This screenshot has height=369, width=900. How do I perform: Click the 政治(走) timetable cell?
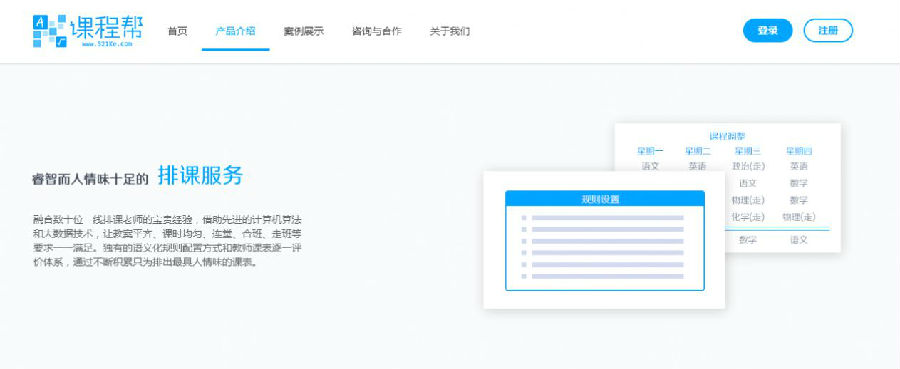click(748, 166)
